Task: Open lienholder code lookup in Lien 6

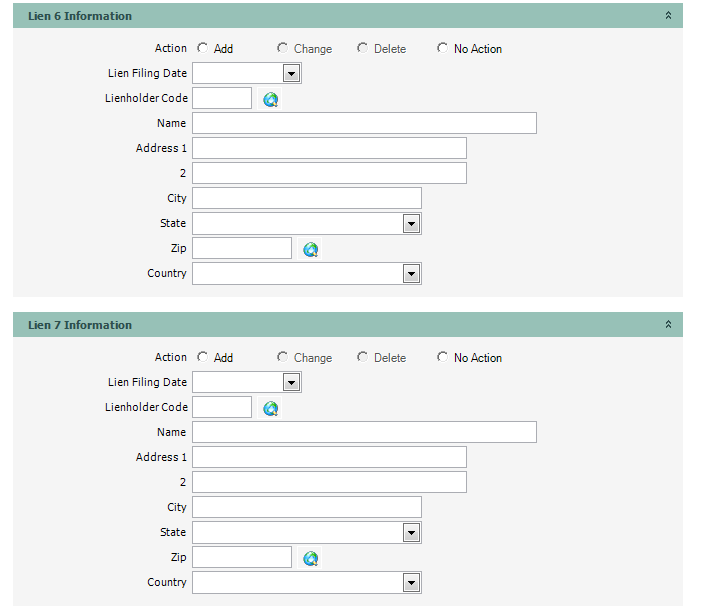Action: coord(270,99)
